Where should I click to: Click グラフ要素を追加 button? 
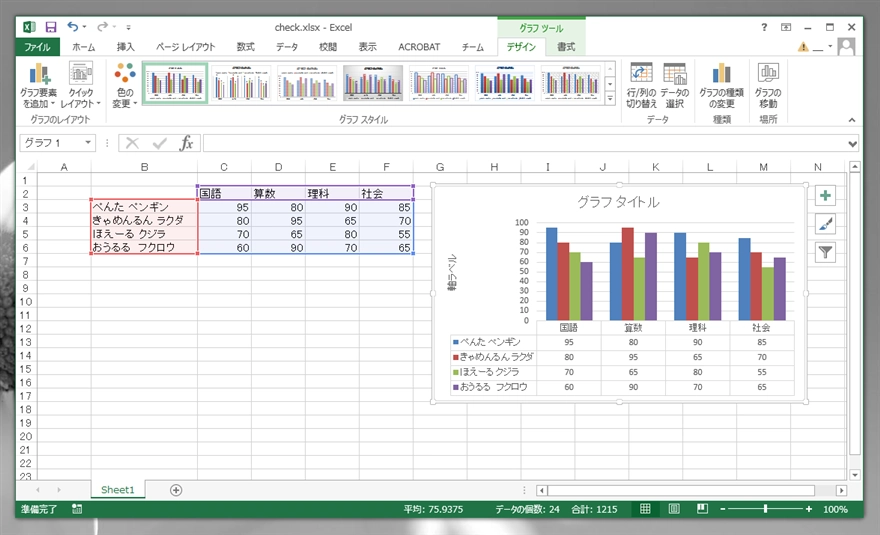(x=38, y=85)
